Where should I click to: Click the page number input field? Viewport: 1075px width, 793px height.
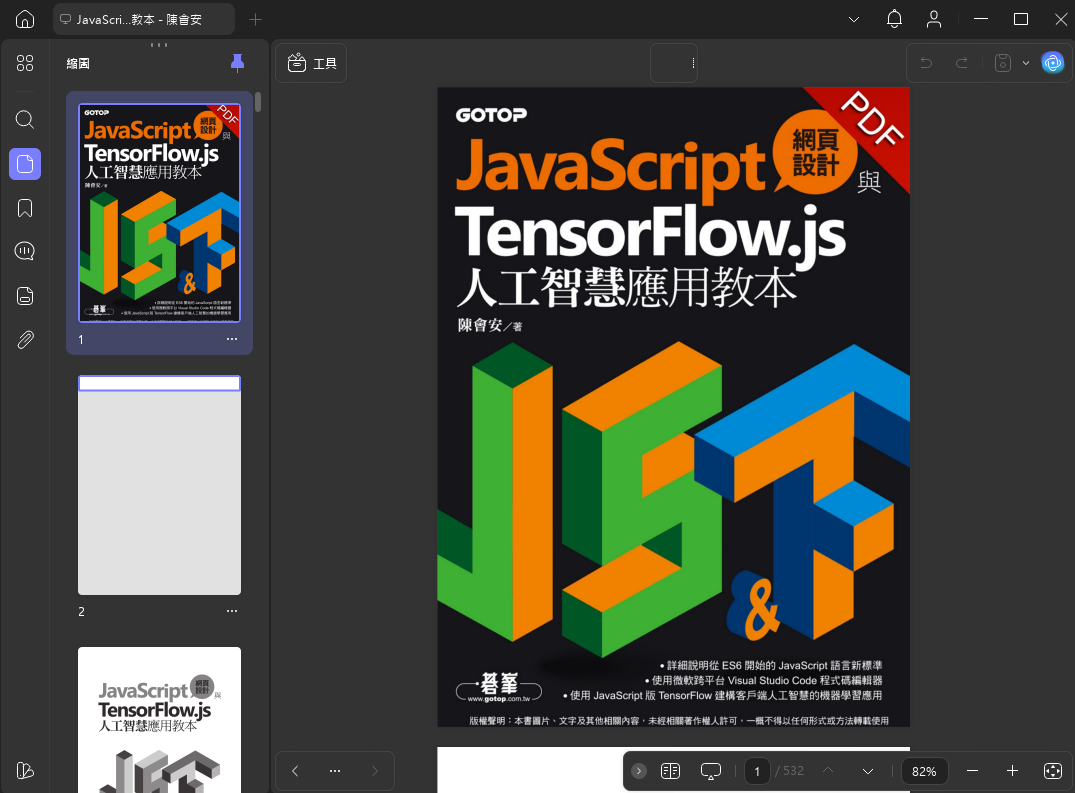point(757,771)
